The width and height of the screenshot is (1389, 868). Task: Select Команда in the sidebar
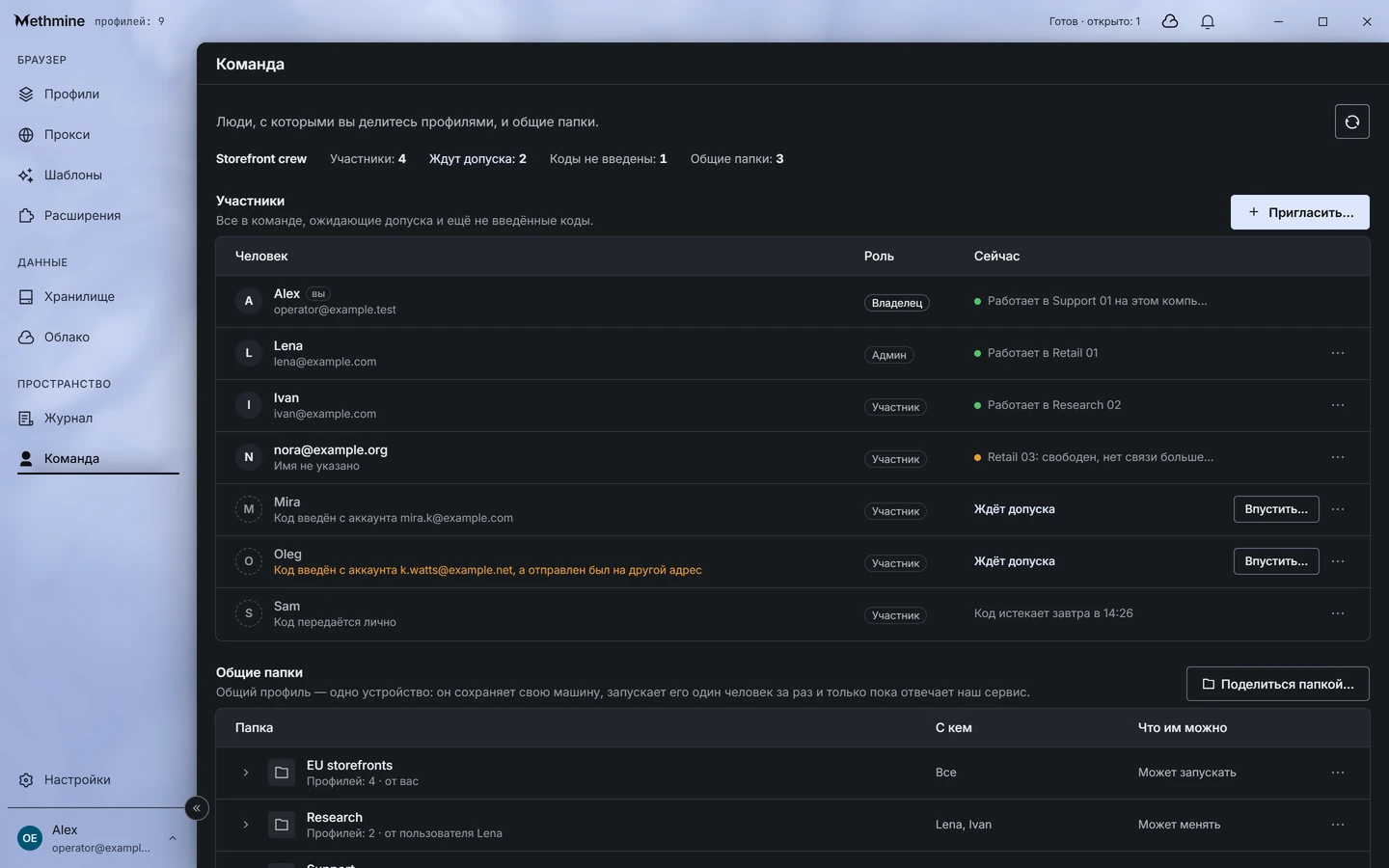coord(98,459)
